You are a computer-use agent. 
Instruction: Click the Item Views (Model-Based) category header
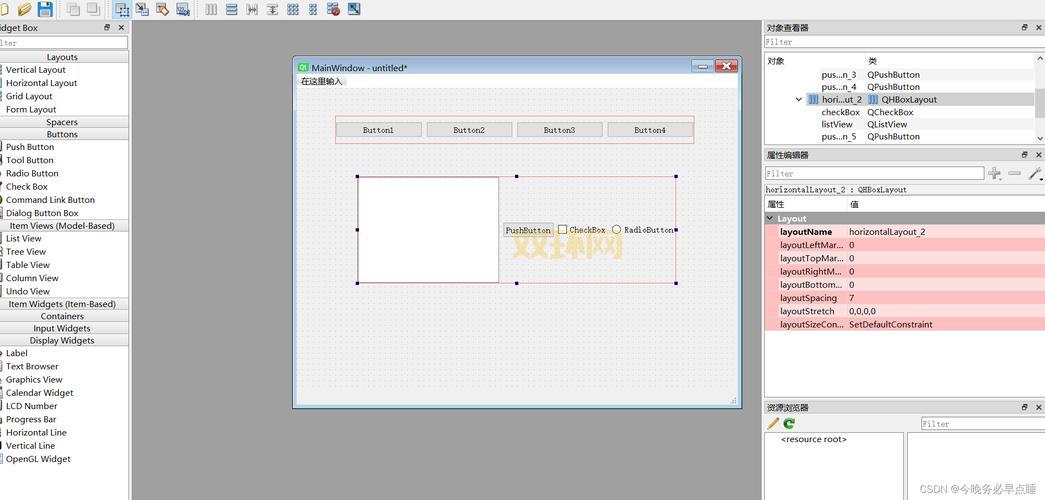[62, 226]
